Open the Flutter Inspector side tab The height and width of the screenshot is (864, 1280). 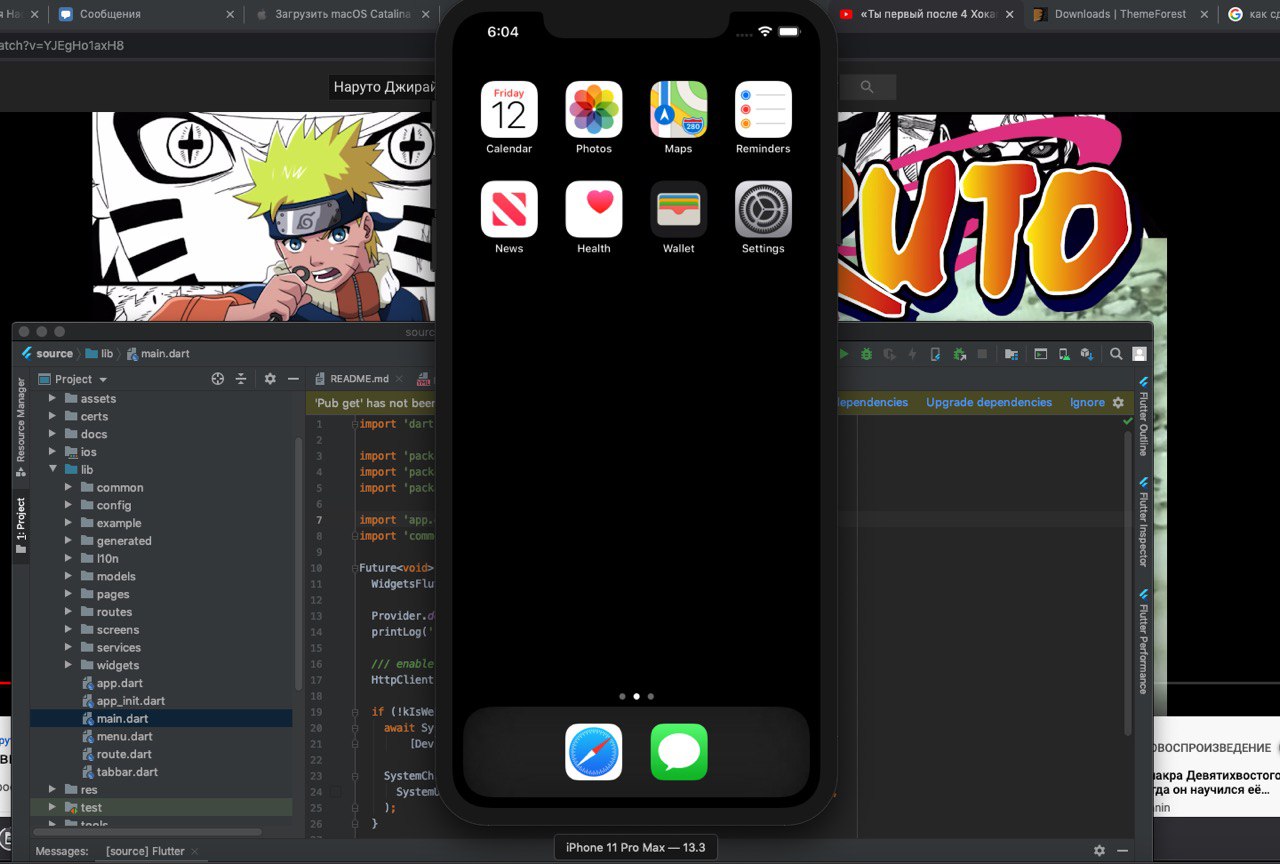[1143, 521]
